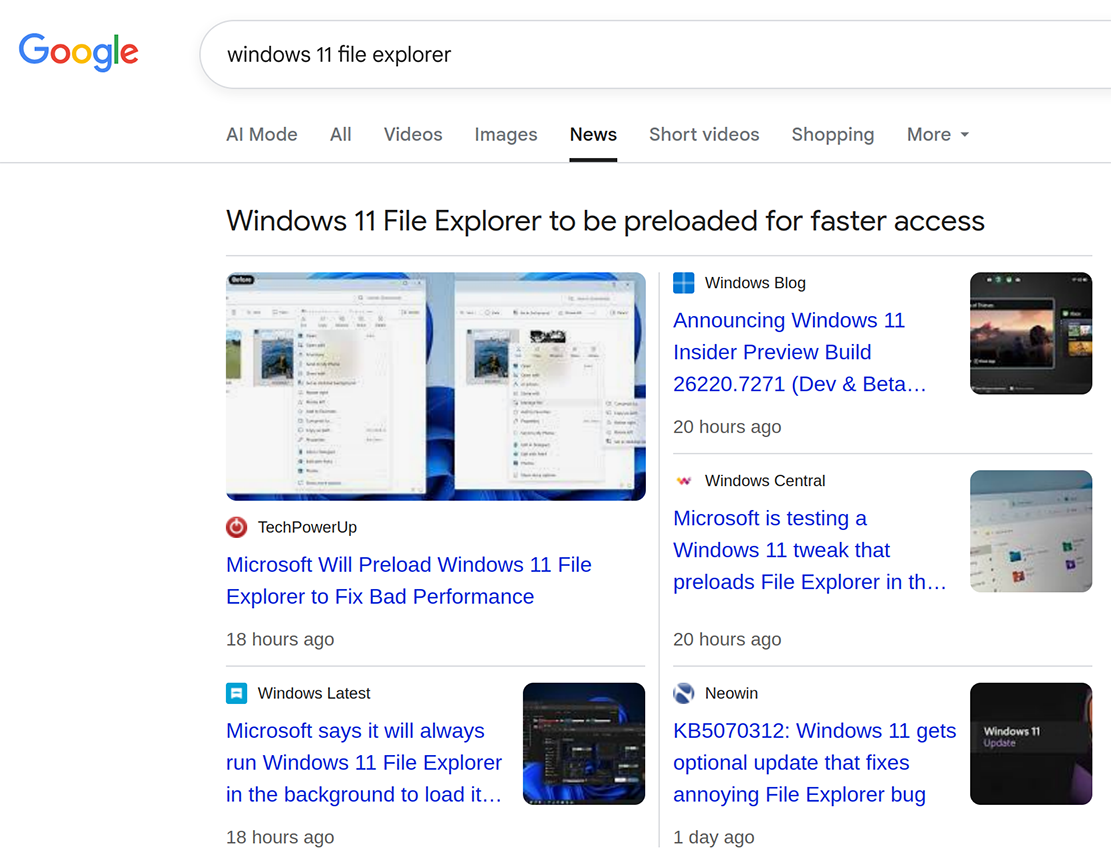
Task: Open the large TechPowerUp context menu thumbnail
Action: click(x=435, y=386)
